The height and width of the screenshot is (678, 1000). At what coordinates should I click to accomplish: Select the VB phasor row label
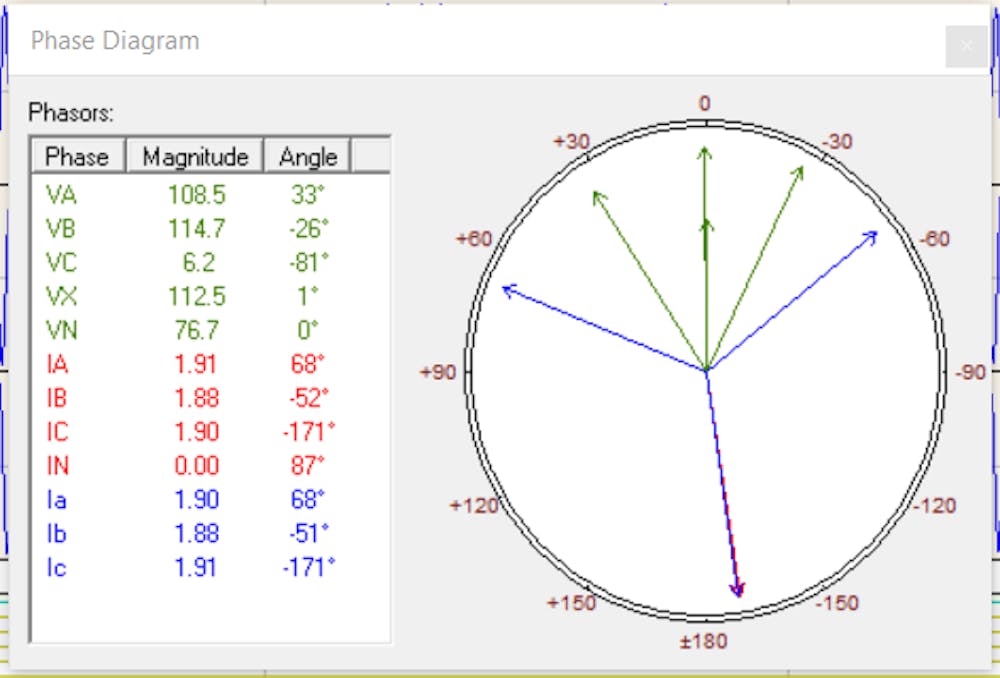click(61, 228)
